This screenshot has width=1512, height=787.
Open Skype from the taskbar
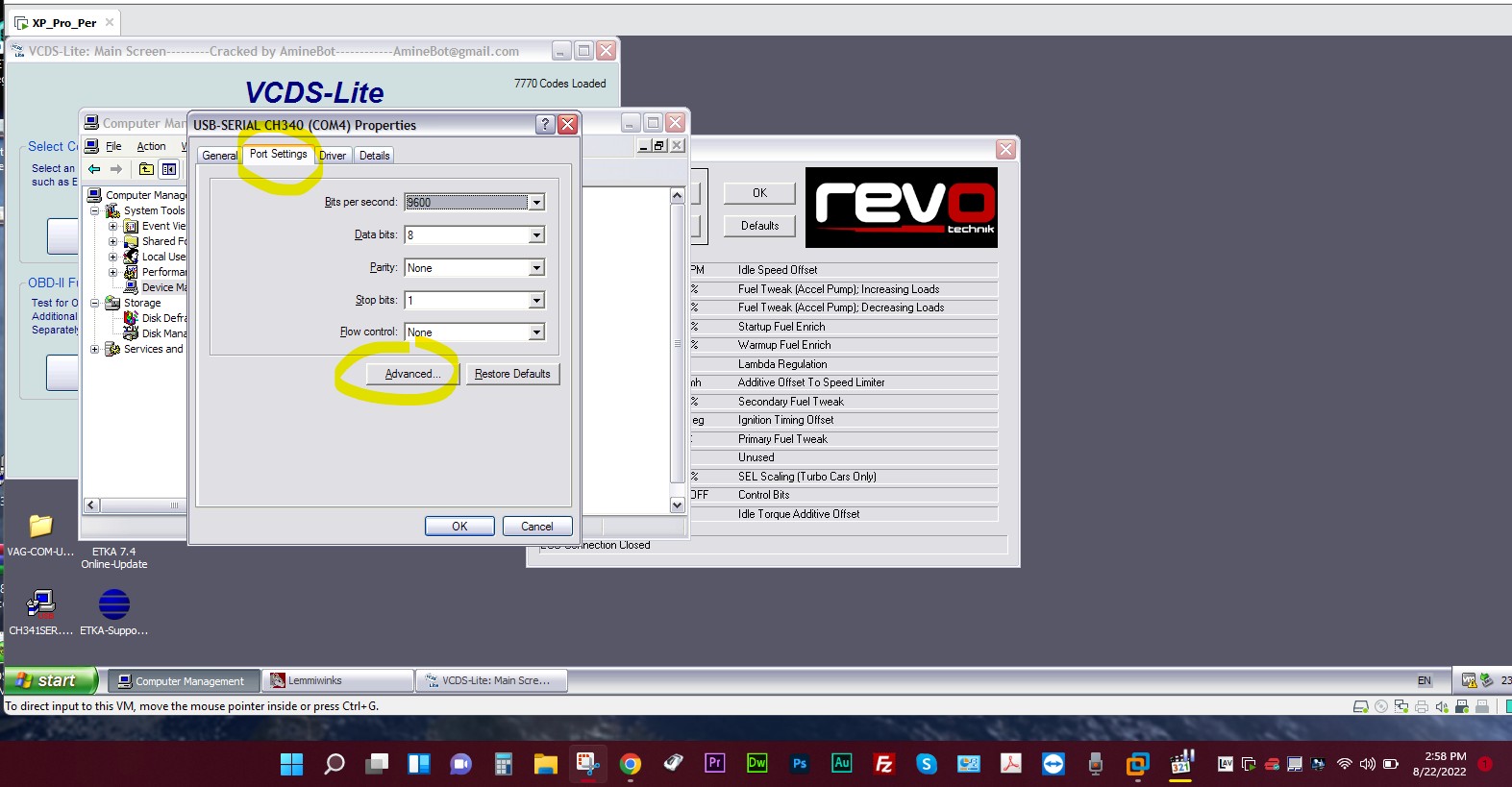[x=927, y=764]
